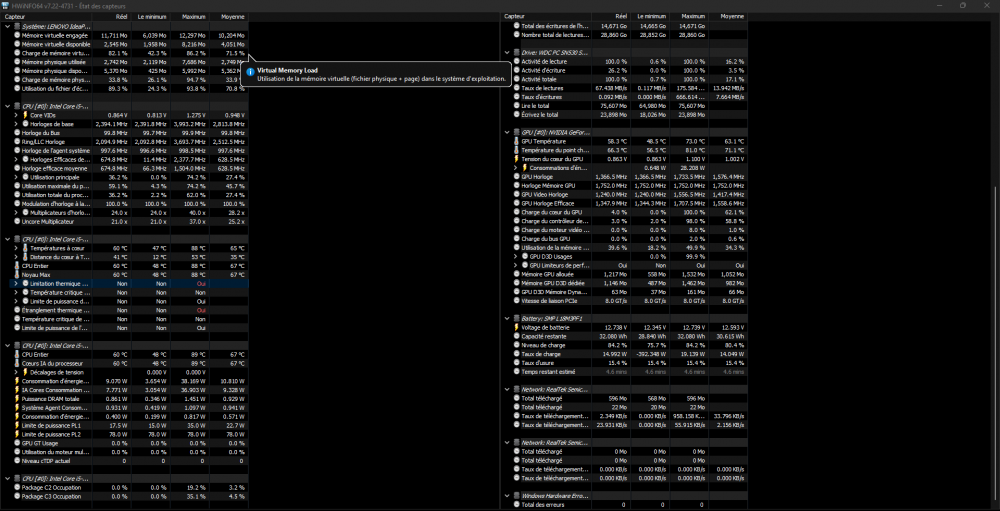Viewport: 1000px width, 511px height.
Task: Click the circle icon beside GPU GT Usage
Action: (17, 443)
